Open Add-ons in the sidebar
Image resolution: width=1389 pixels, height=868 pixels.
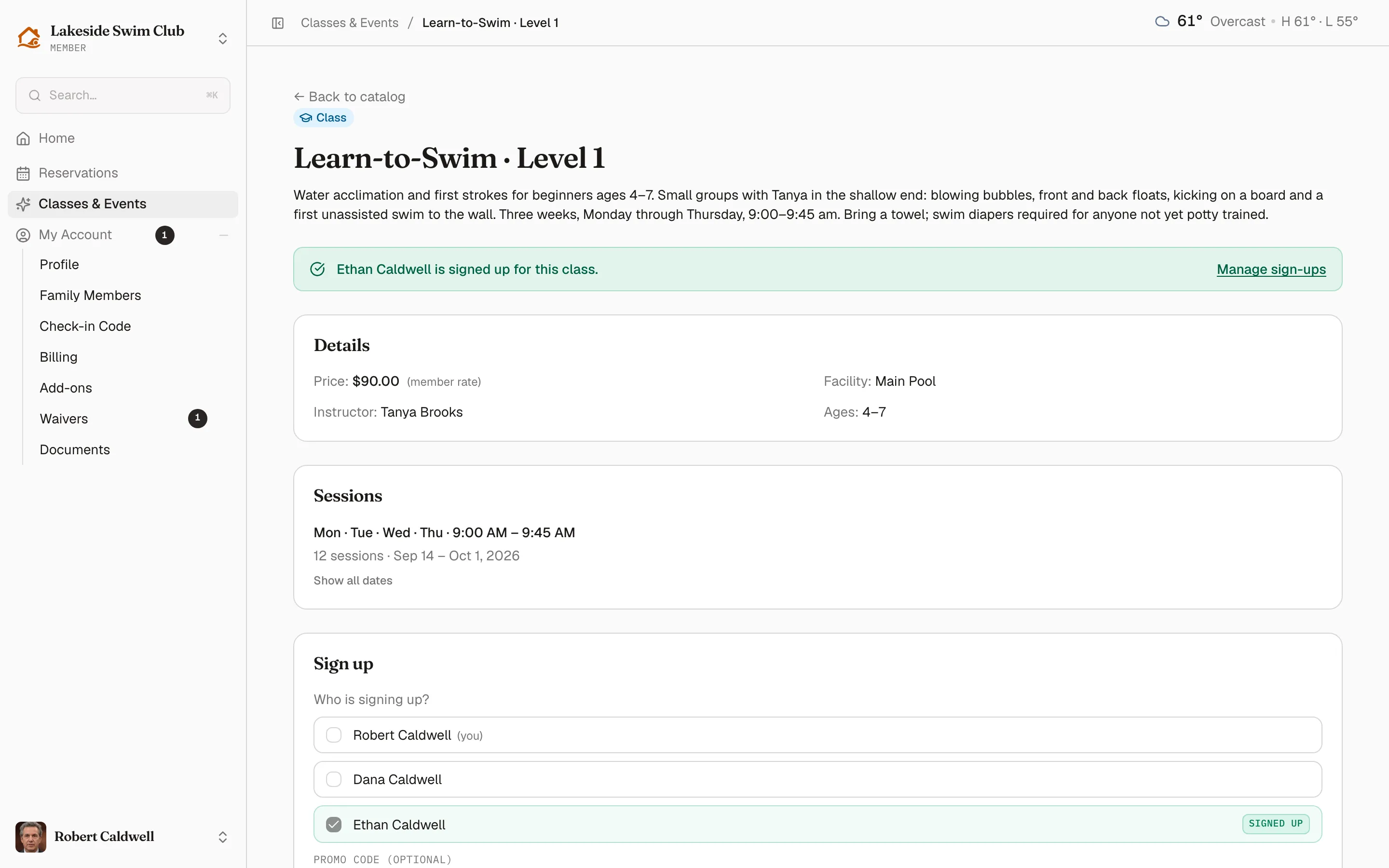click(66, 388)
